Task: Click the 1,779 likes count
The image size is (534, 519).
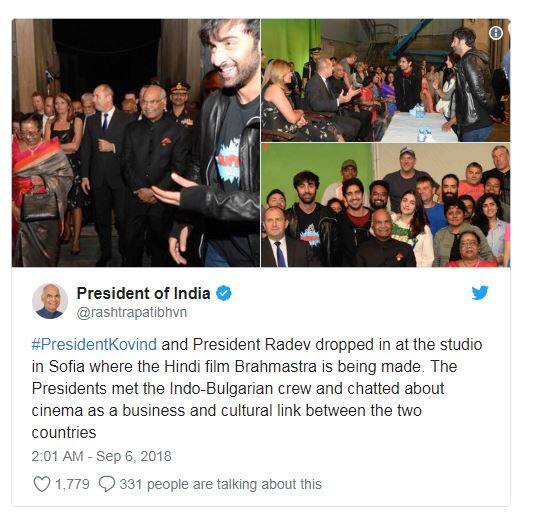Action: pyautogui.click(x=72, y=484)
